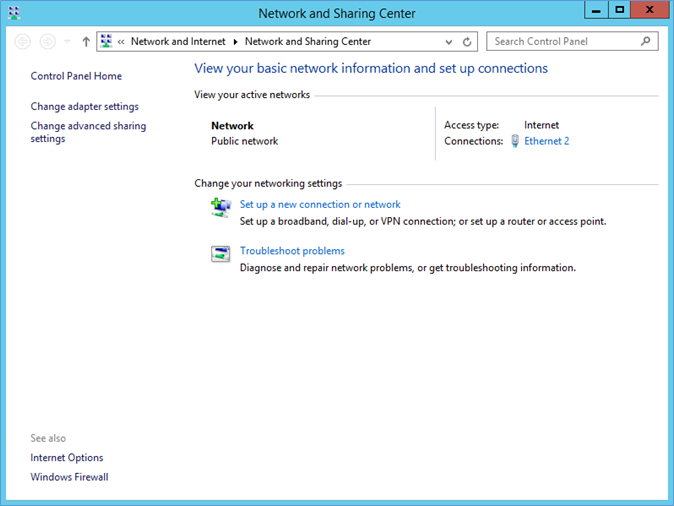Click the address bar network icon
The height and width of the screenshot is (506, 674).
pos(106,41)
